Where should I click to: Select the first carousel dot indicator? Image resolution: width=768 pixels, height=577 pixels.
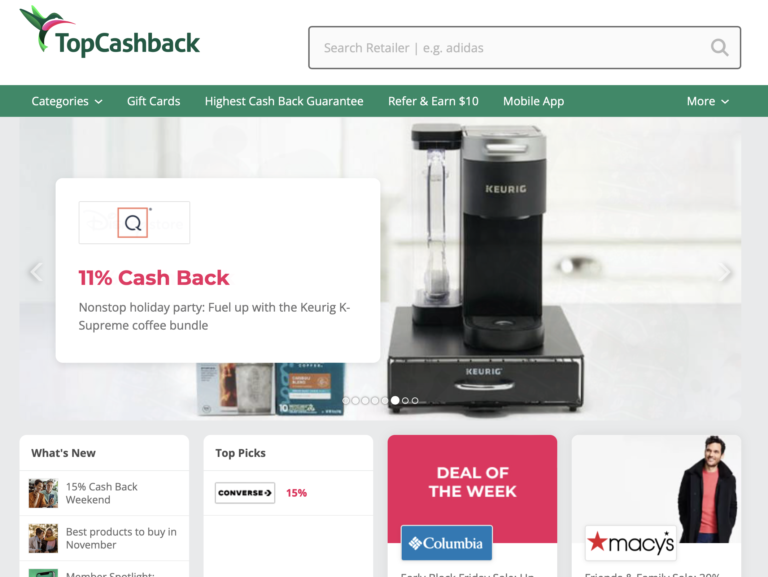coord(346,401)
